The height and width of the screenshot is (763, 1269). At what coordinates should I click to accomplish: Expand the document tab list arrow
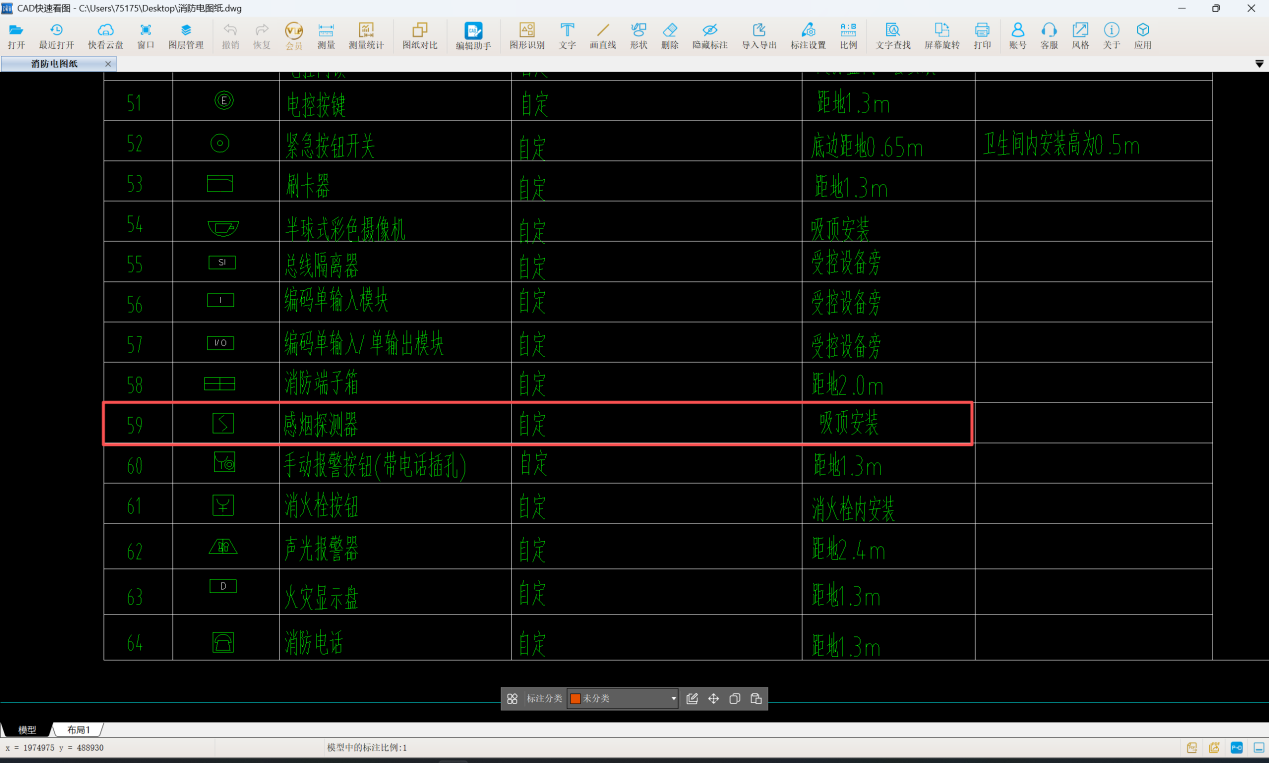(1260, 64)
